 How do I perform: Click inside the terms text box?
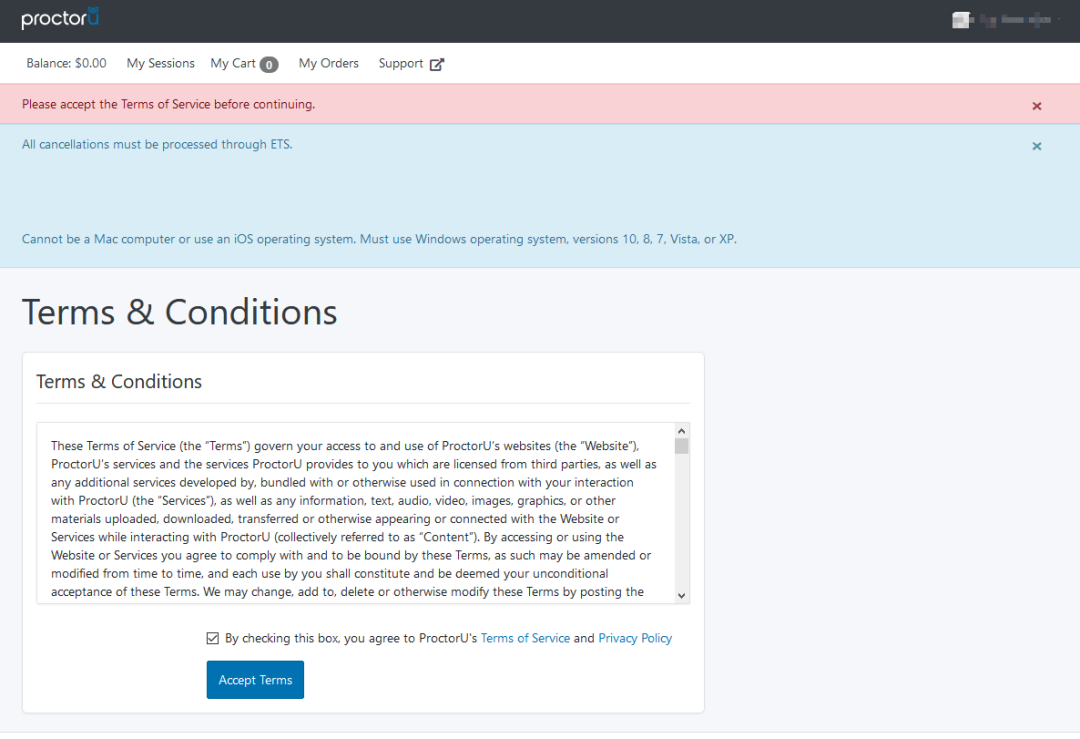coord(355,513)
